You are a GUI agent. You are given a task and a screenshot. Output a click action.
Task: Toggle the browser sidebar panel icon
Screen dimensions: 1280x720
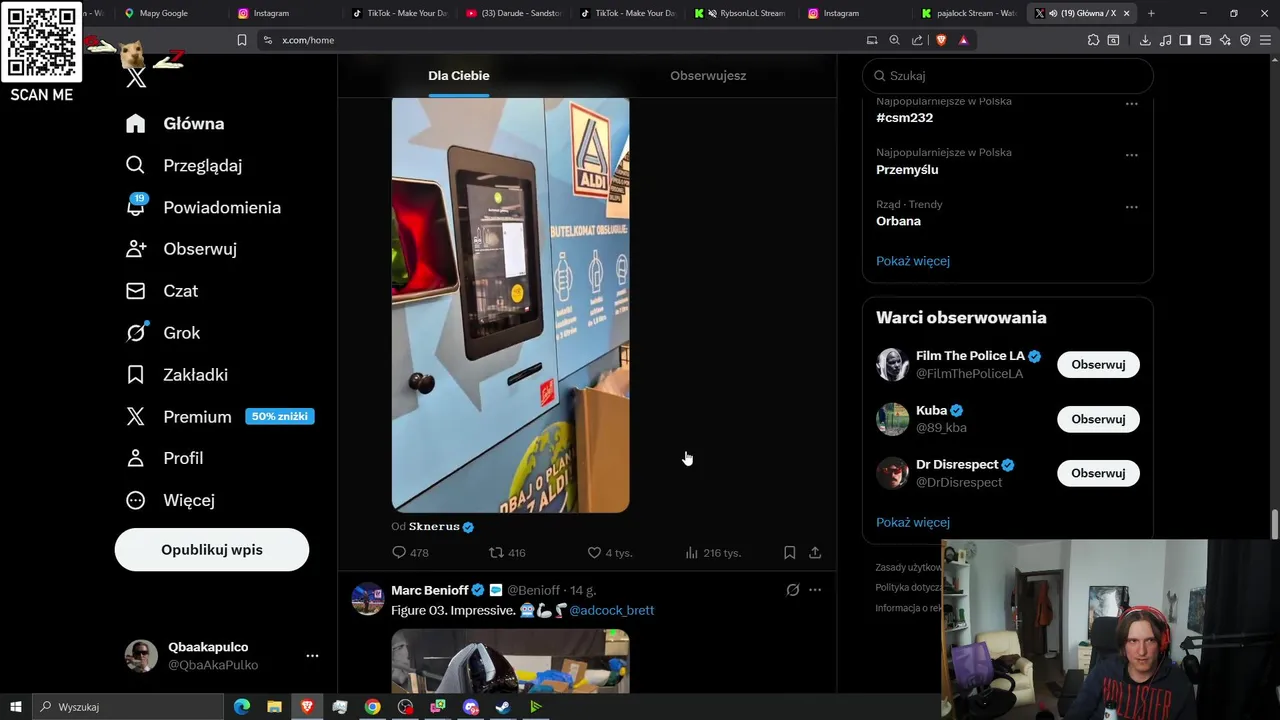1185,40
